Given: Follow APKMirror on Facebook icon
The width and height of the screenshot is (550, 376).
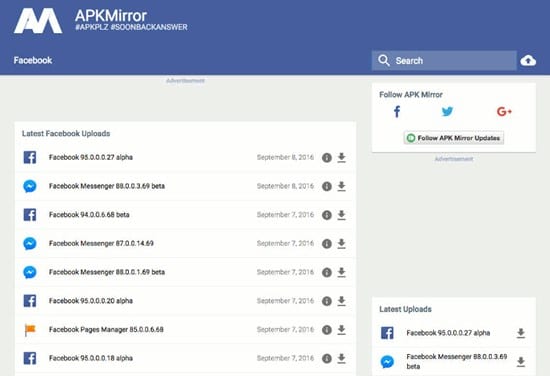Looking at the screenshot, I should coord(397,112).
